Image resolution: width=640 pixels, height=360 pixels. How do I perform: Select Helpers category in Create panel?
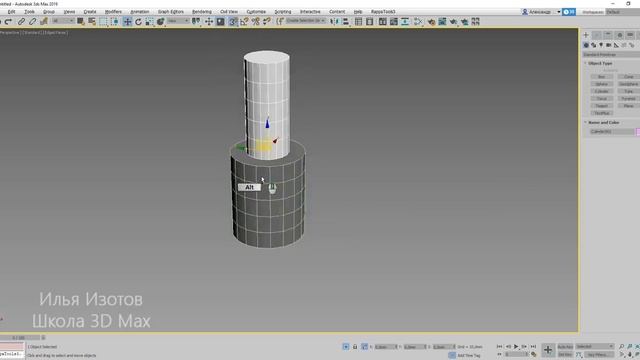click(x=616, y=45)
